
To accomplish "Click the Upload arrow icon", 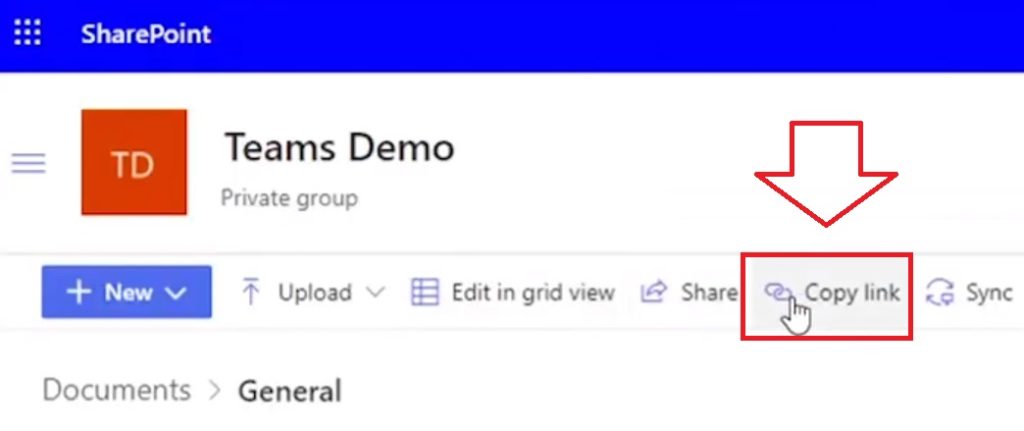I will tap(250, 291).
